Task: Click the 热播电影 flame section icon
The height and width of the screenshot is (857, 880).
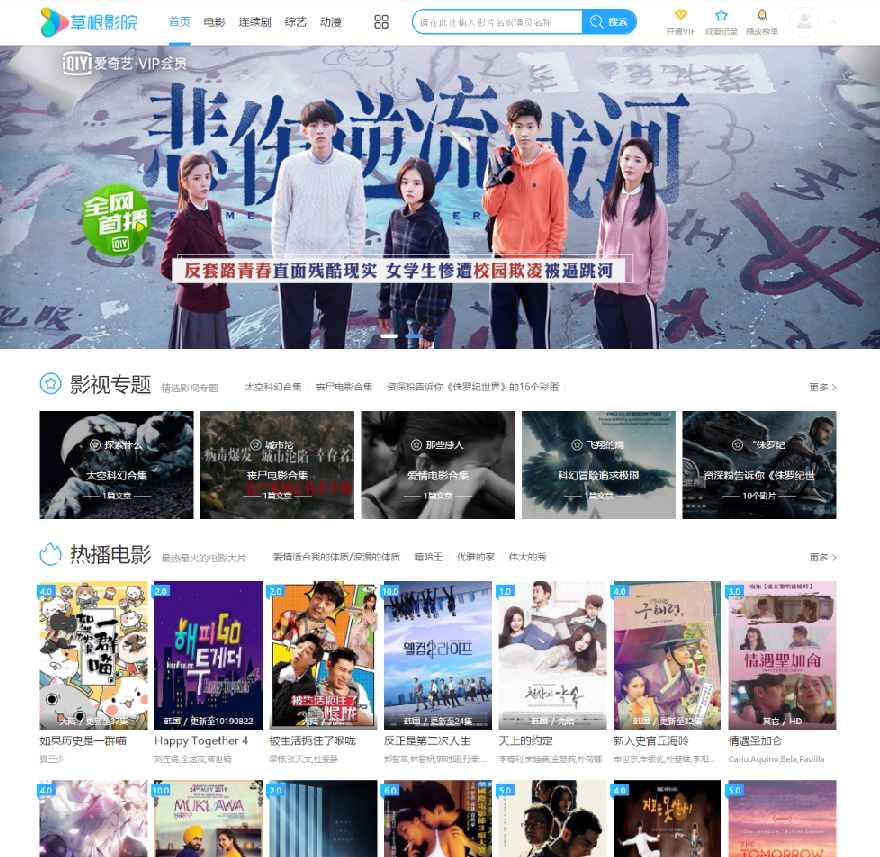Action: click(x=51, y=554)
